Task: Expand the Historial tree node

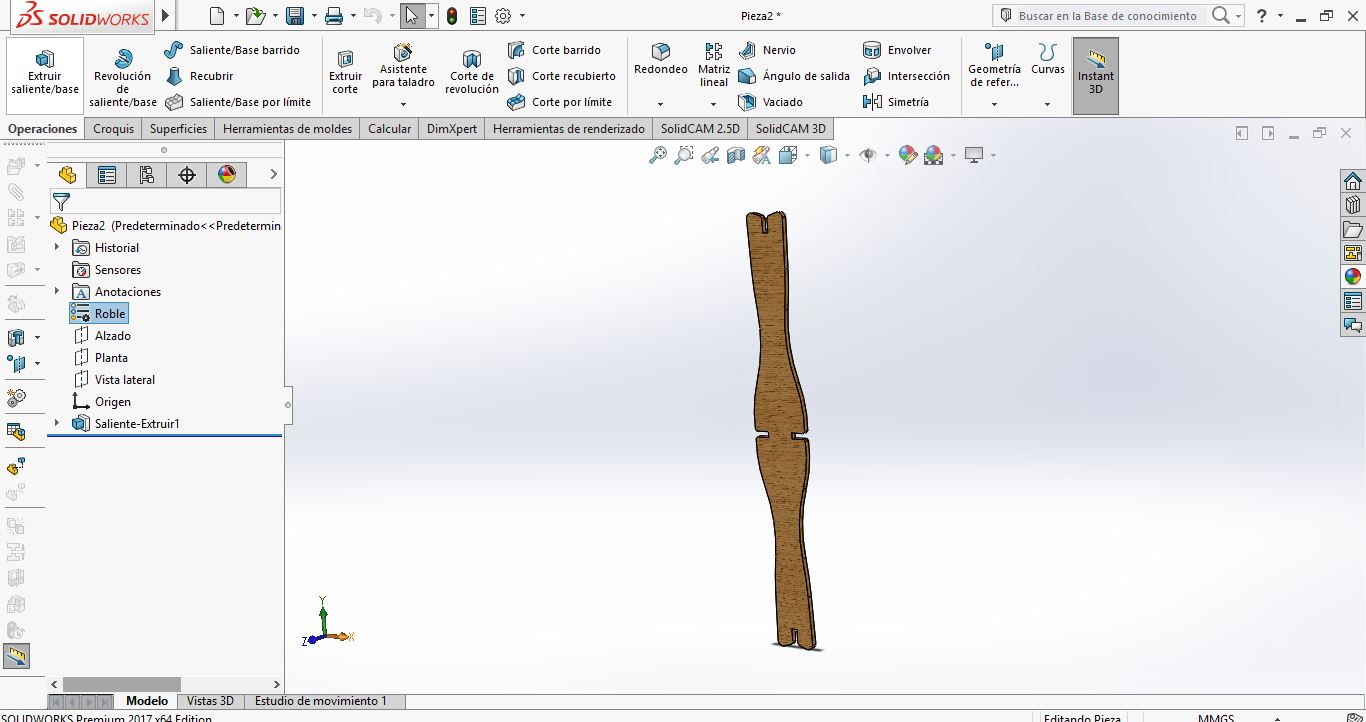Action: [x=57, y=248]
